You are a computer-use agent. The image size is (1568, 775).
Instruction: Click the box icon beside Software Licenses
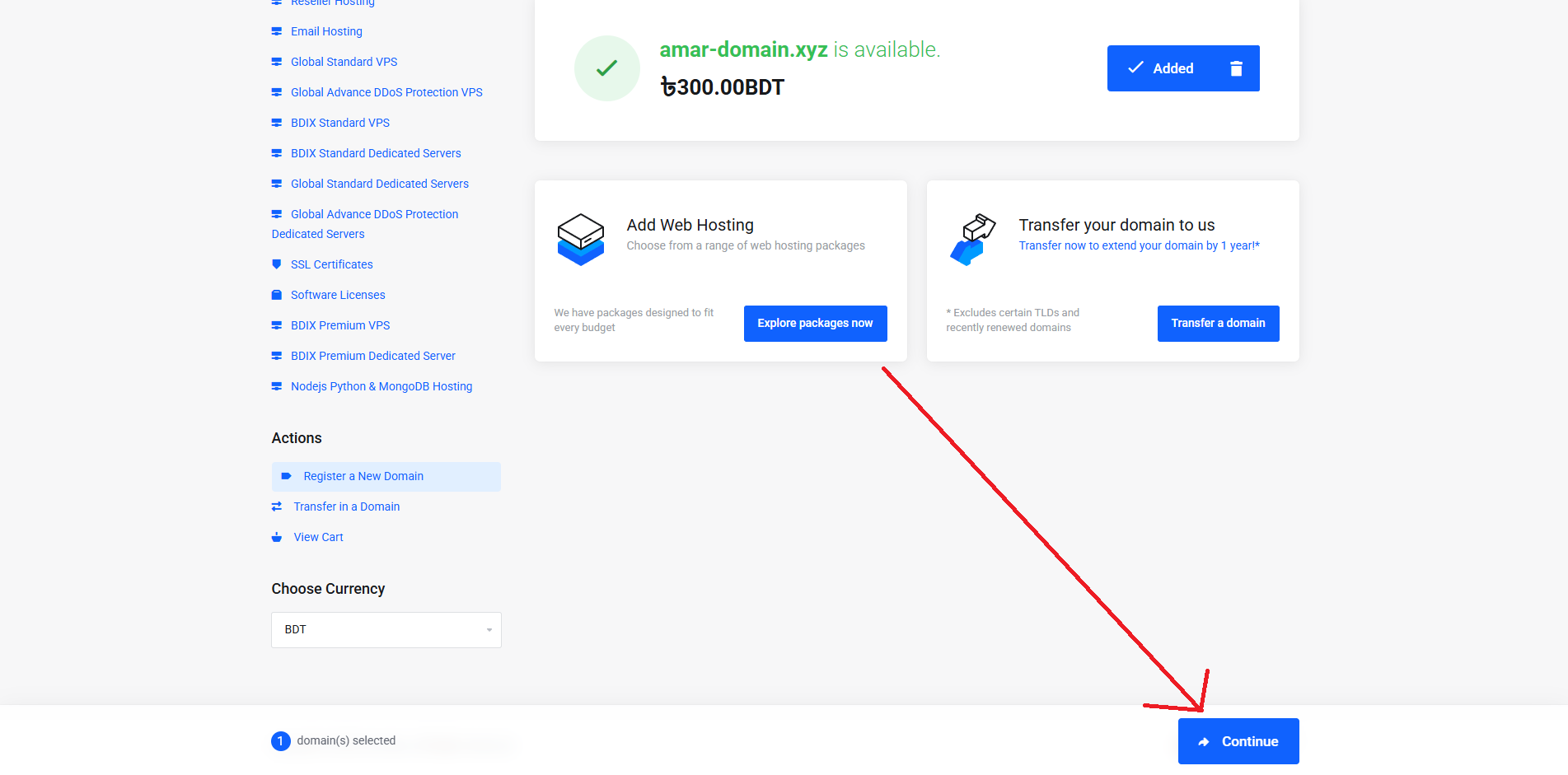pyautogui.click(x=277, y=295)
